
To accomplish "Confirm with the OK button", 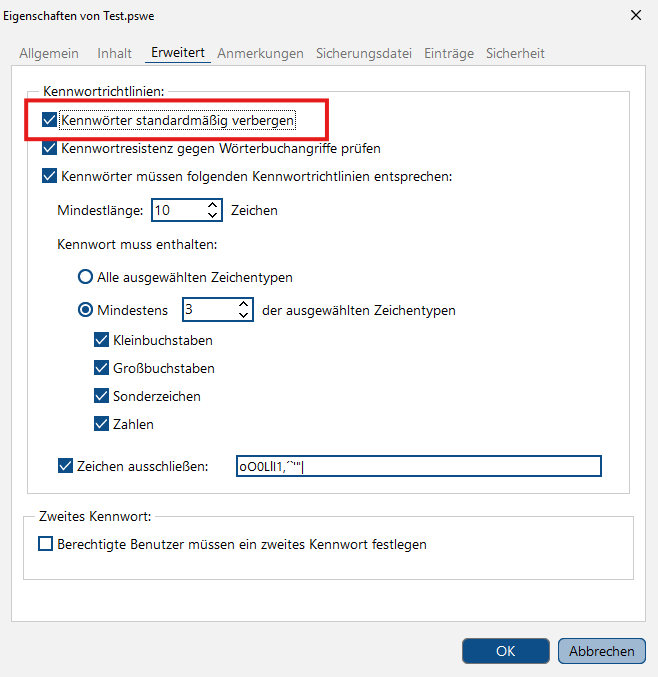I will (506, 651).
